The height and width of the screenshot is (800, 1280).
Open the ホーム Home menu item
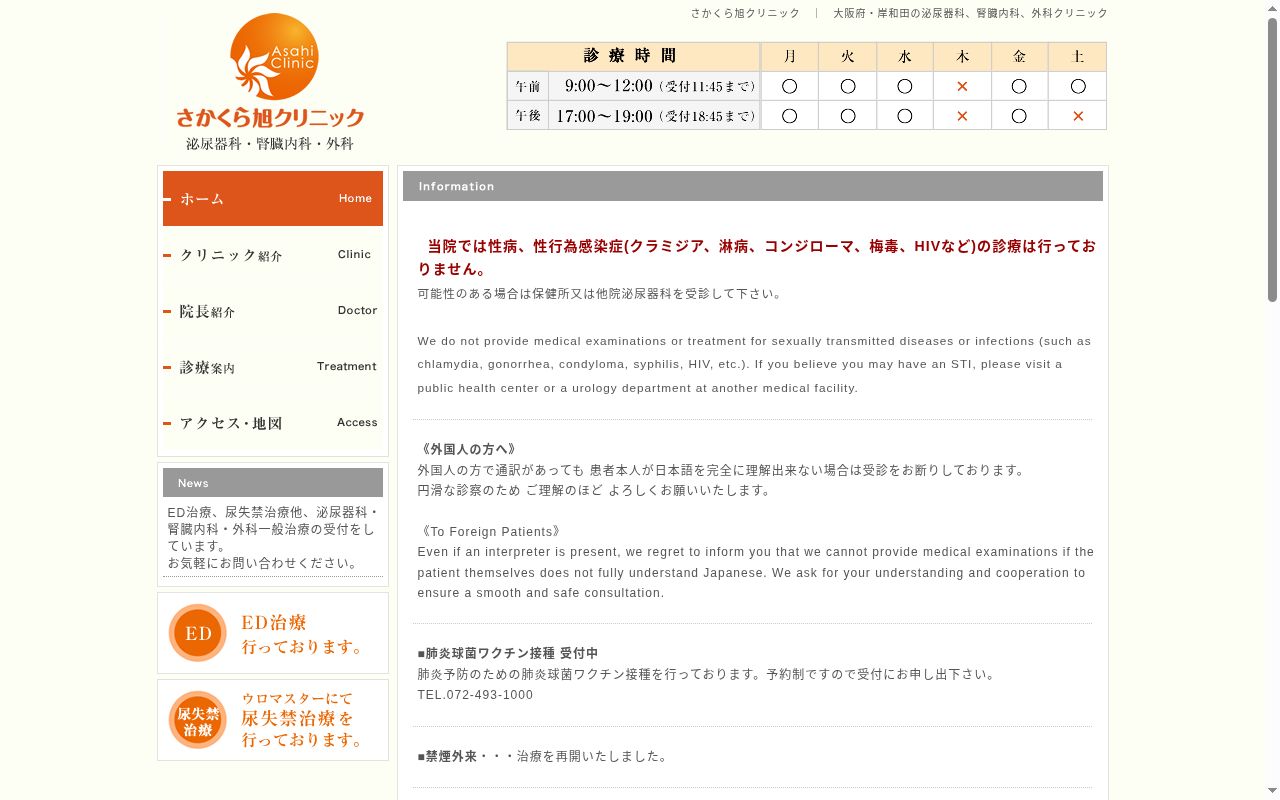coord(273,198)
